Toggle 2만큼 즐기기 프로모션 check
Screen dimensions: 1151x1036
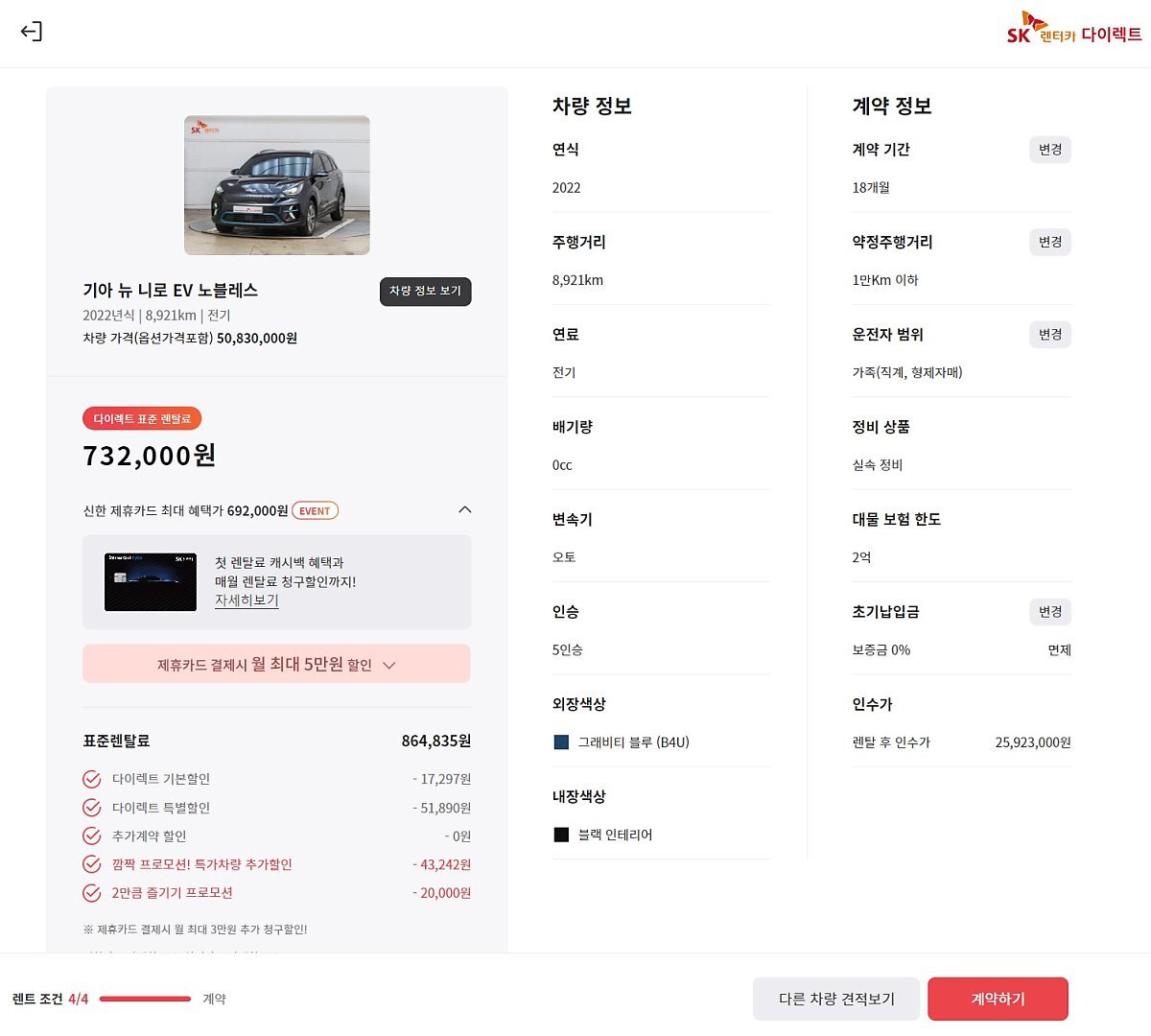point(92,893)
